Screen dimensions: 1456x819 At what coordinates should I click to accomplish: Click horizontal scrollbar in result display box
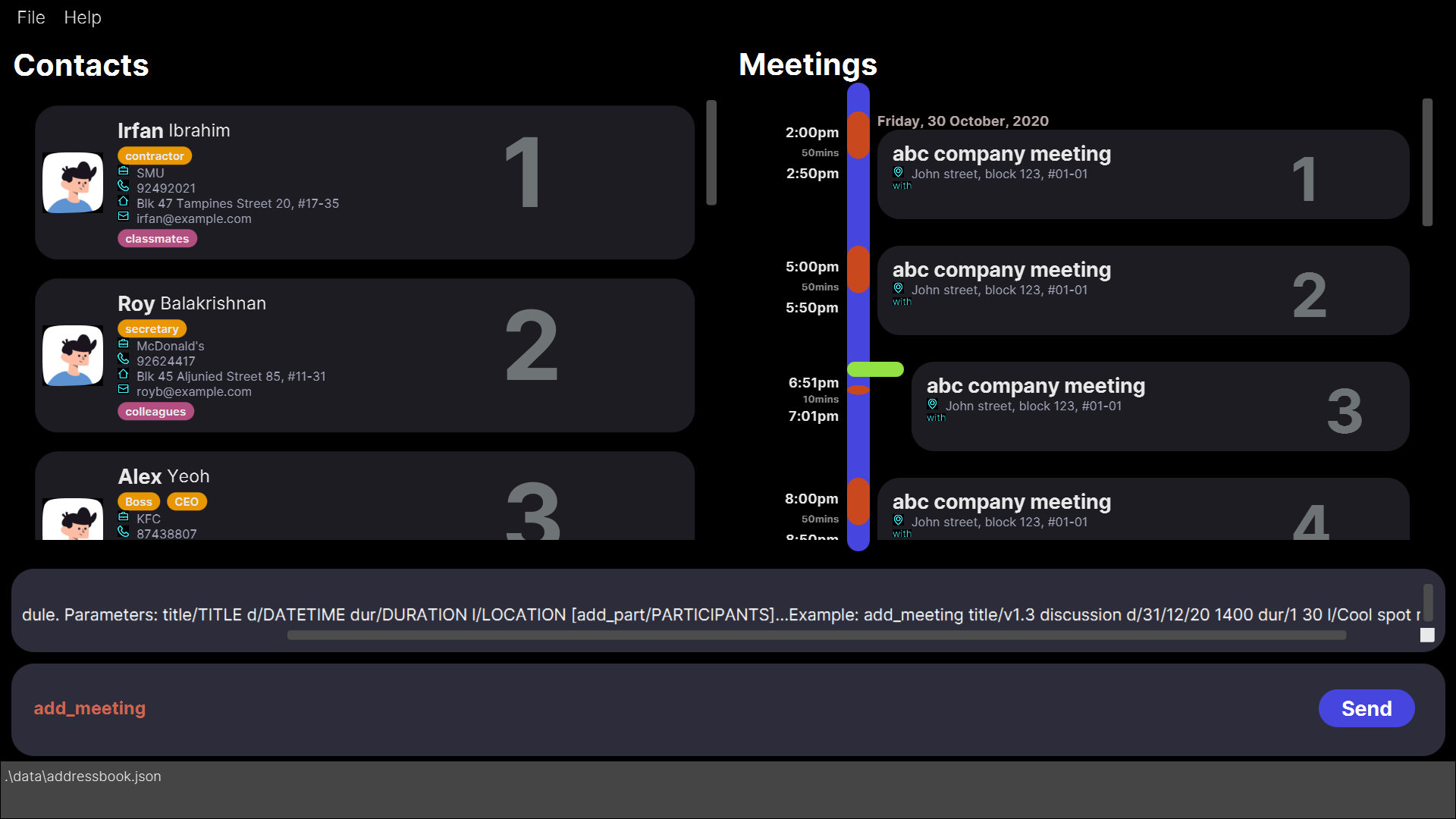click(x=816, y=635)
